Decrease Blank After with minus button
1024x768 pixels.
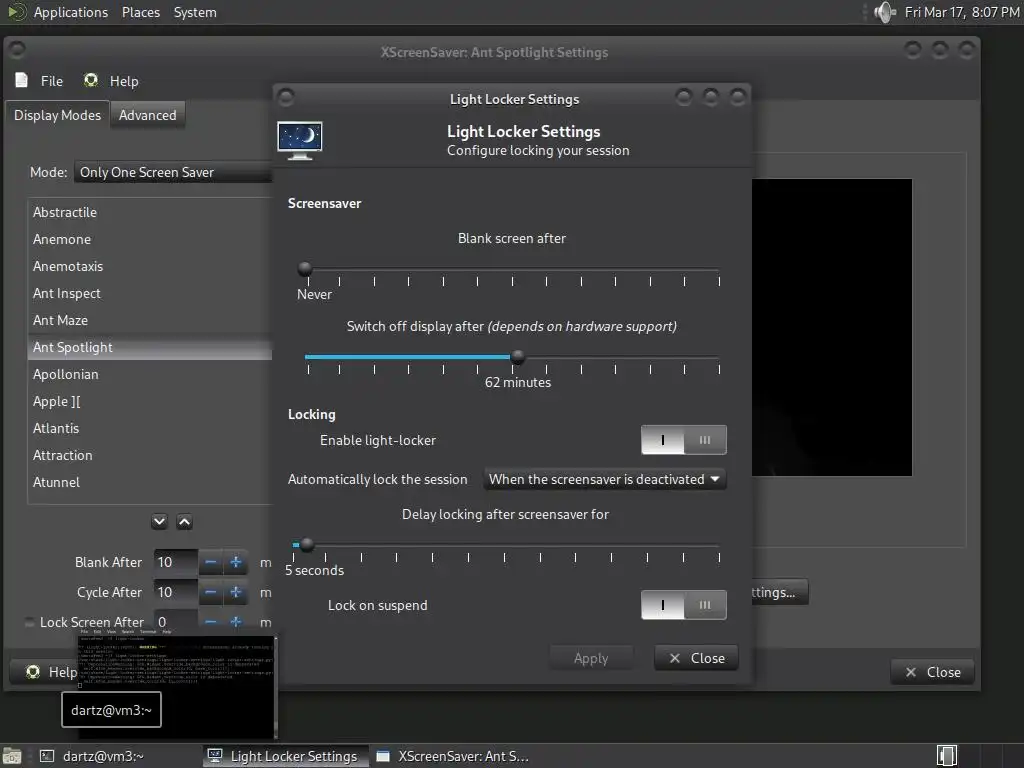pyautogui.click(x=210, y=562)
